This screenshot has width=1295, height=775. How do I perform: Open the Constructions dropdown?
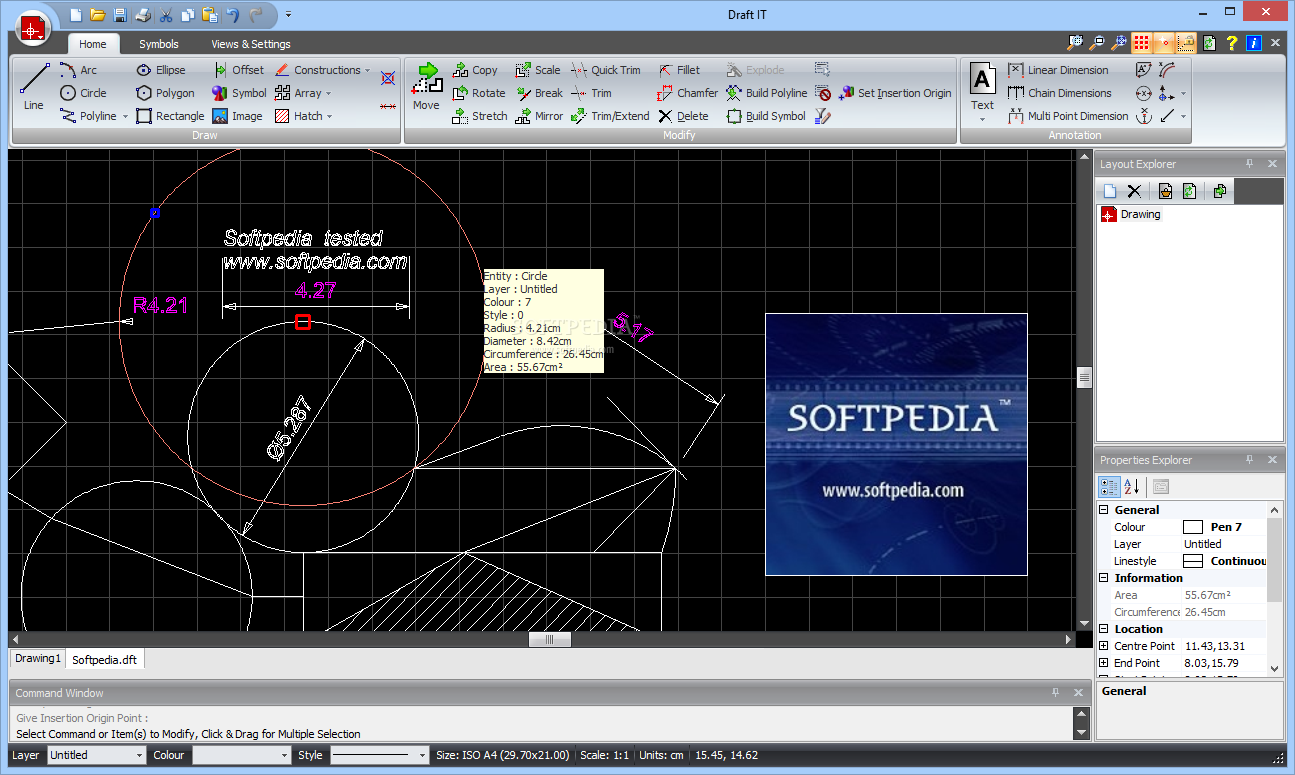(x=368, y=71)
